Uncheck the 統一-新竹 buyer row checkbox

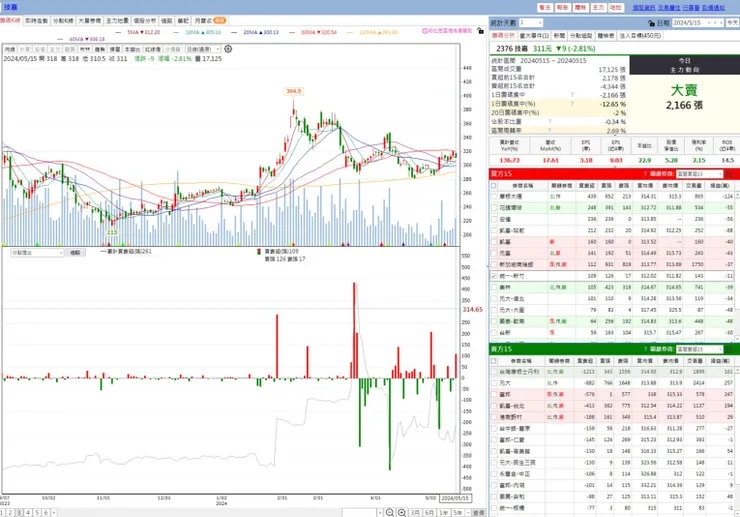[494, 276]
